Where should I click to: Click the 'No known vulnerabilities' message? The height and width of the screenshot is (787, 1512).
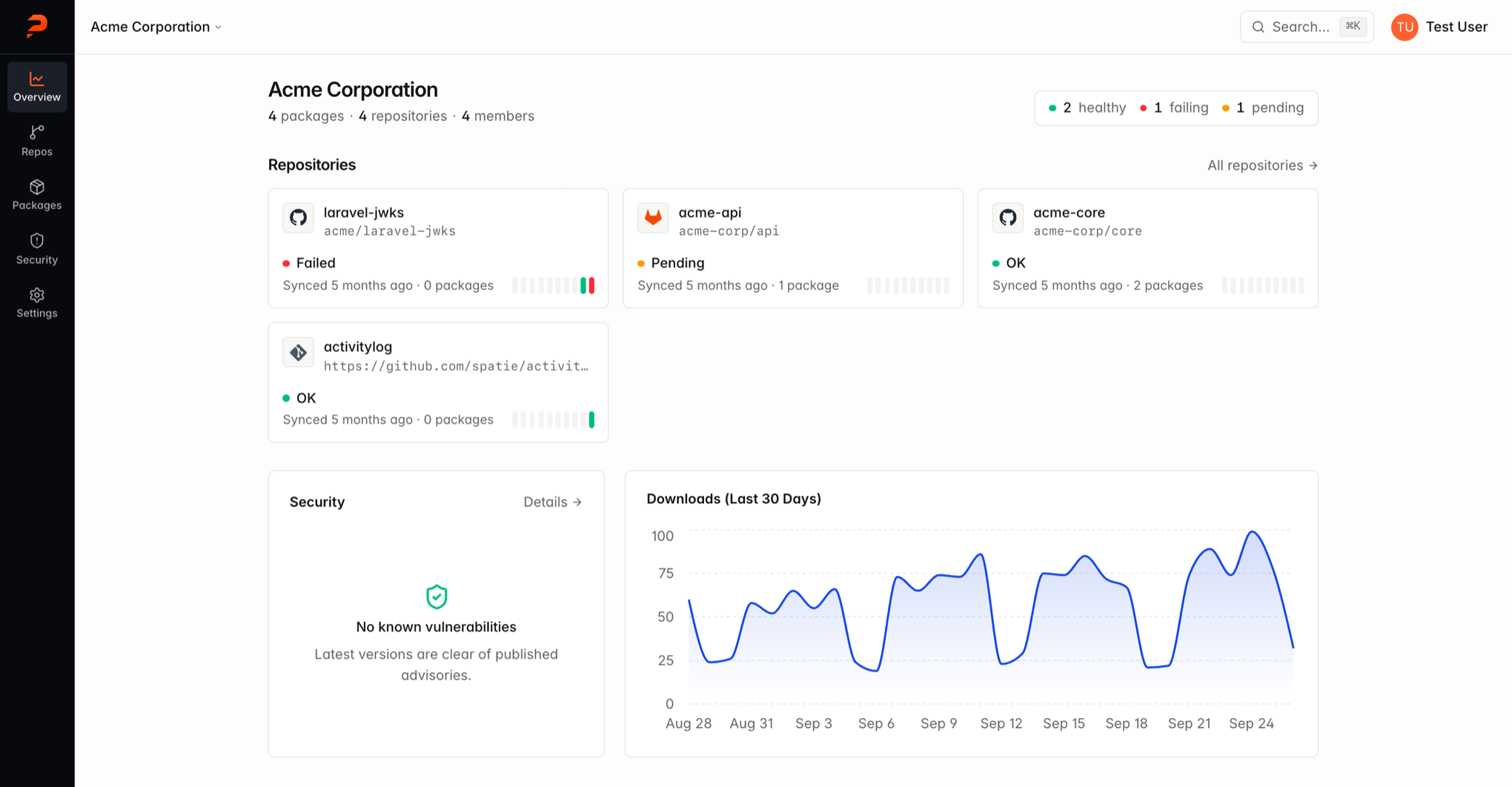[x=436, y=627]
